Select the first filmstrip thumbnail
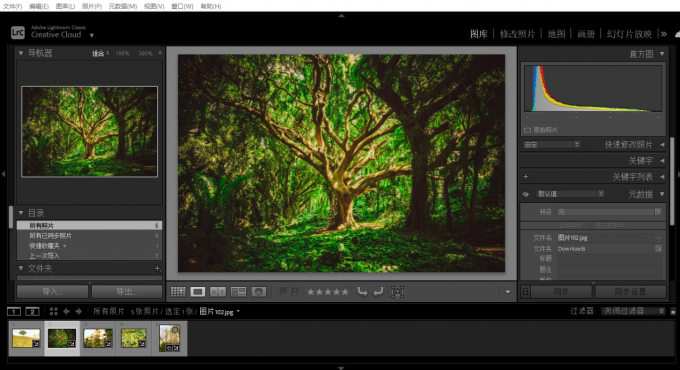The image size is (680, 370). [26, 338]
